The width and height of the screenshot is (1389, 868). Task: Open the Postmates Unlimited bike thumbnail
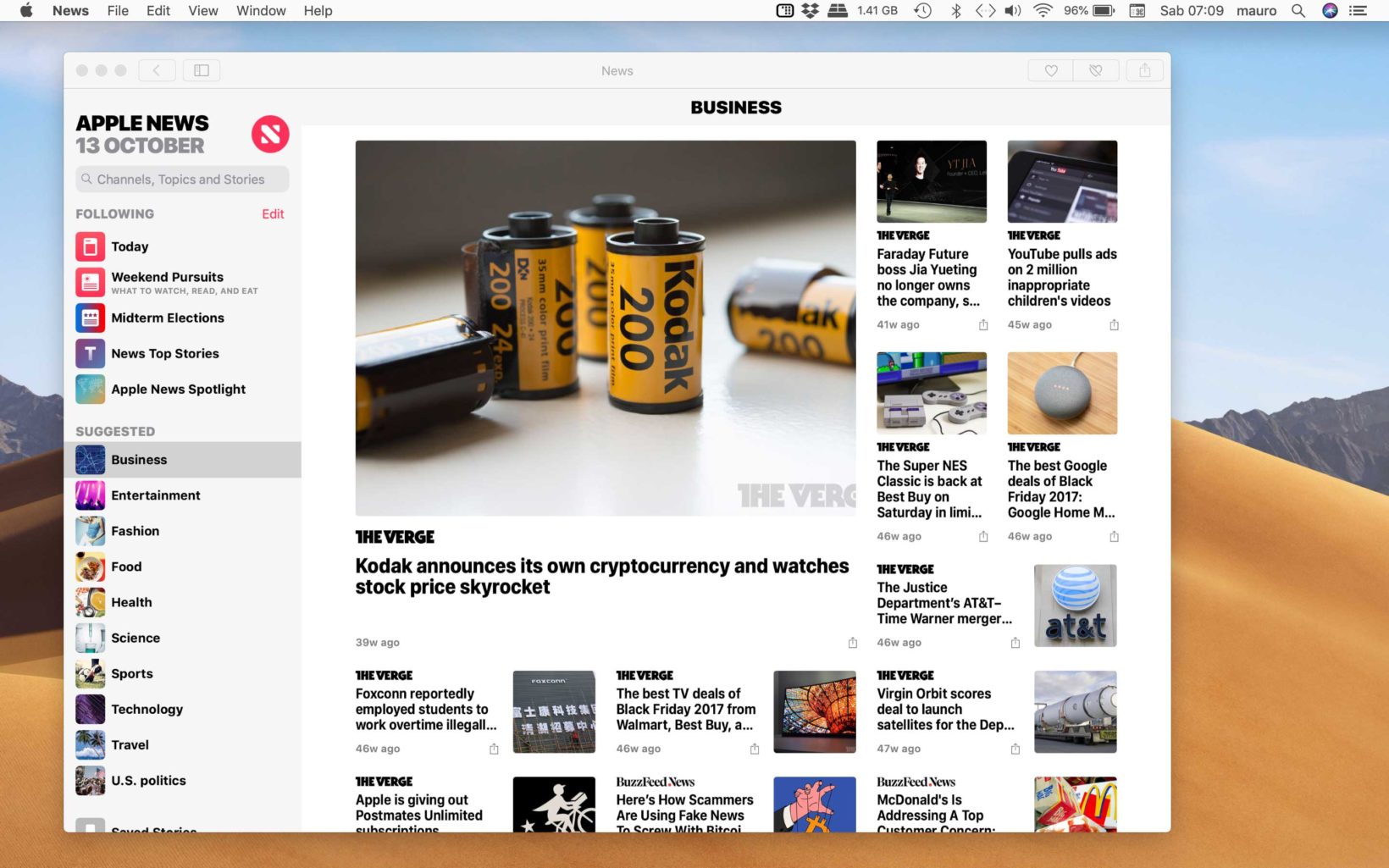click(554, 804)
